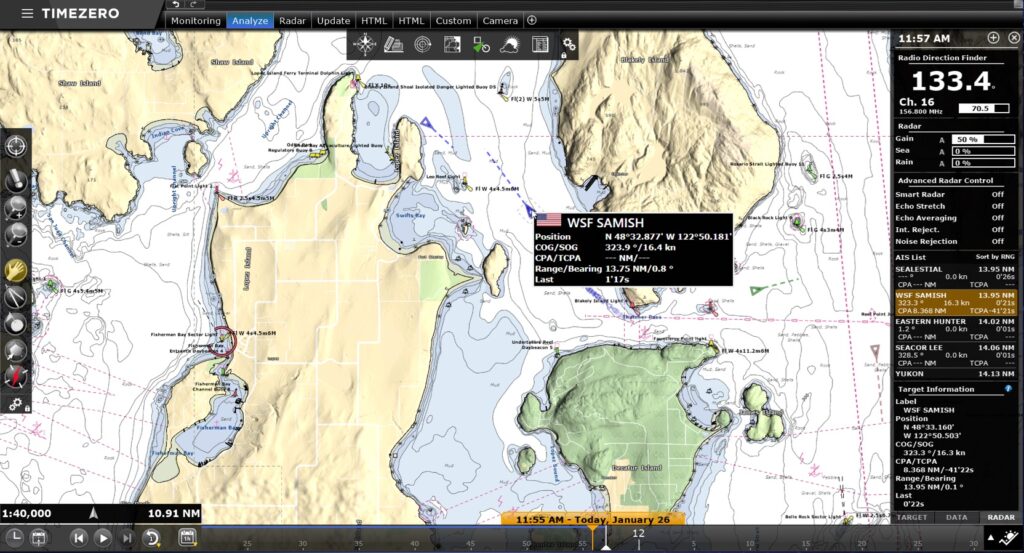Select the Analyze workspace tab
Image resolution: width=1024 pixels, height=553 pixels.
(250, 21)
